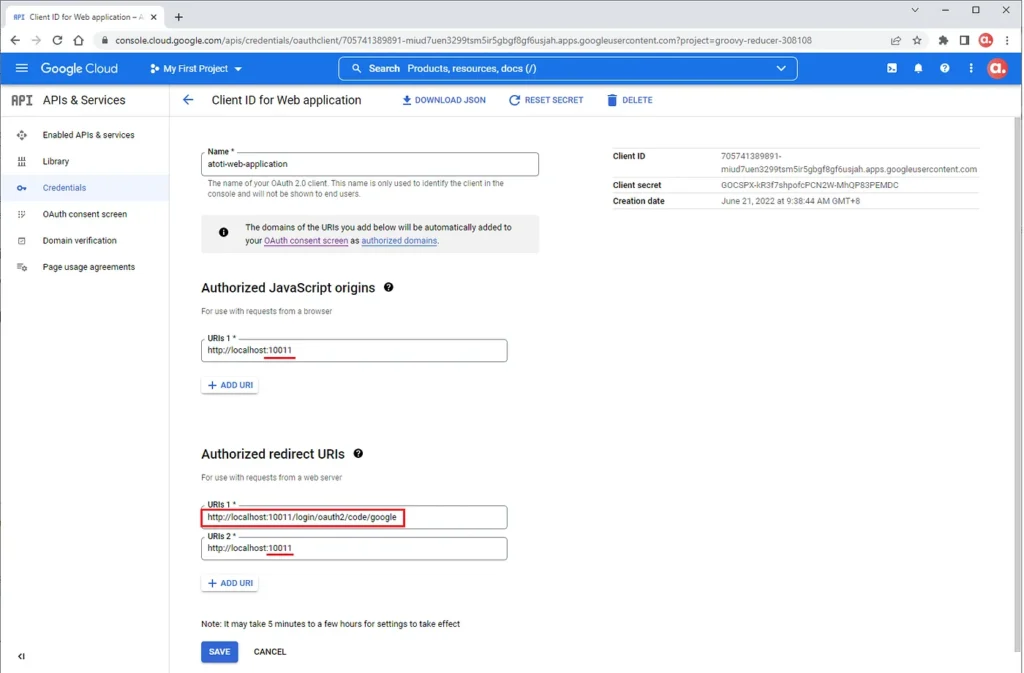Screen dimensions: 1024x673
Task: Open Enabled APIs & services in sidebar
Action: tap(85, 135)
